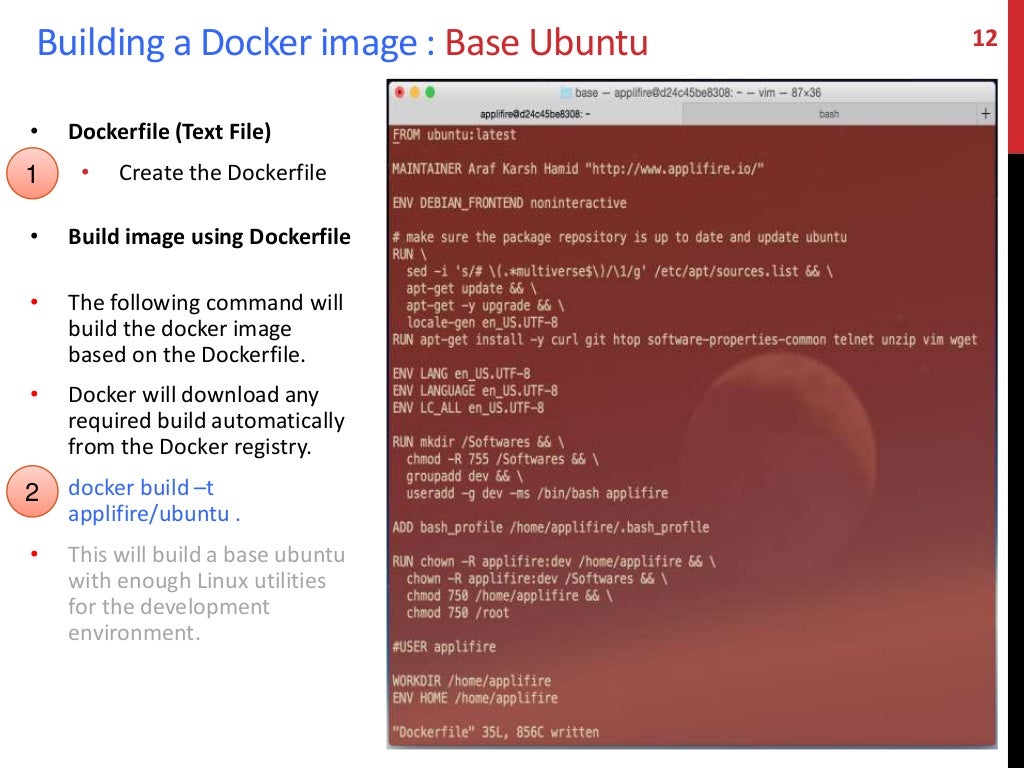Click the 'ENV LC_ALL en_US.UTF-8' line
Image resolution: width=1024 pixels, height=768 pixels.
[468, 408]
